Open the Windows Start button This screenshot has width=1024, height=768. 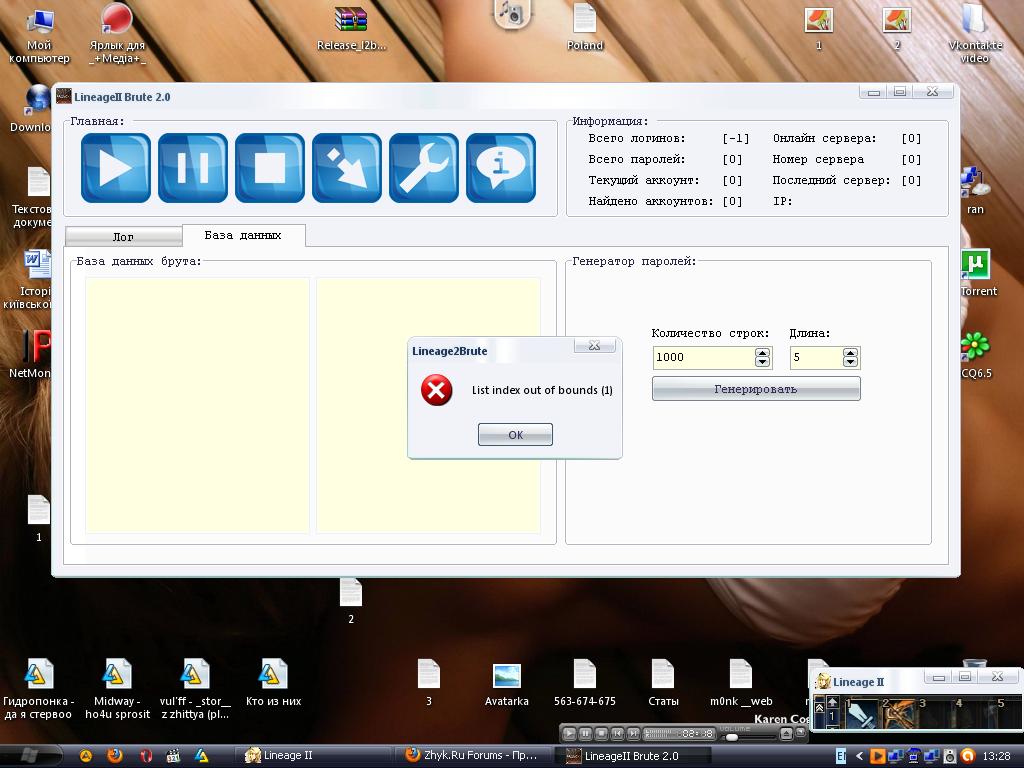pos(31,756)
